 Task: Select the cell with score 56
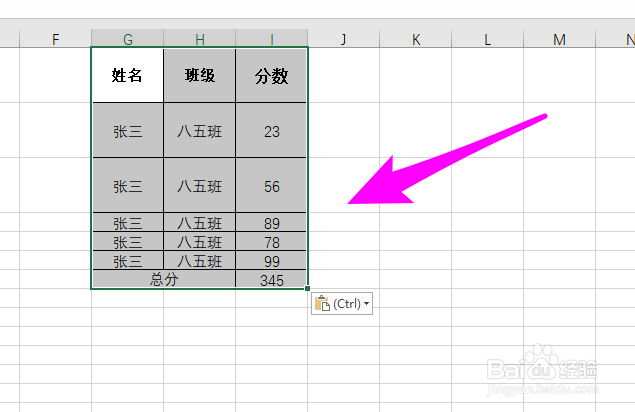click(271, 186)
